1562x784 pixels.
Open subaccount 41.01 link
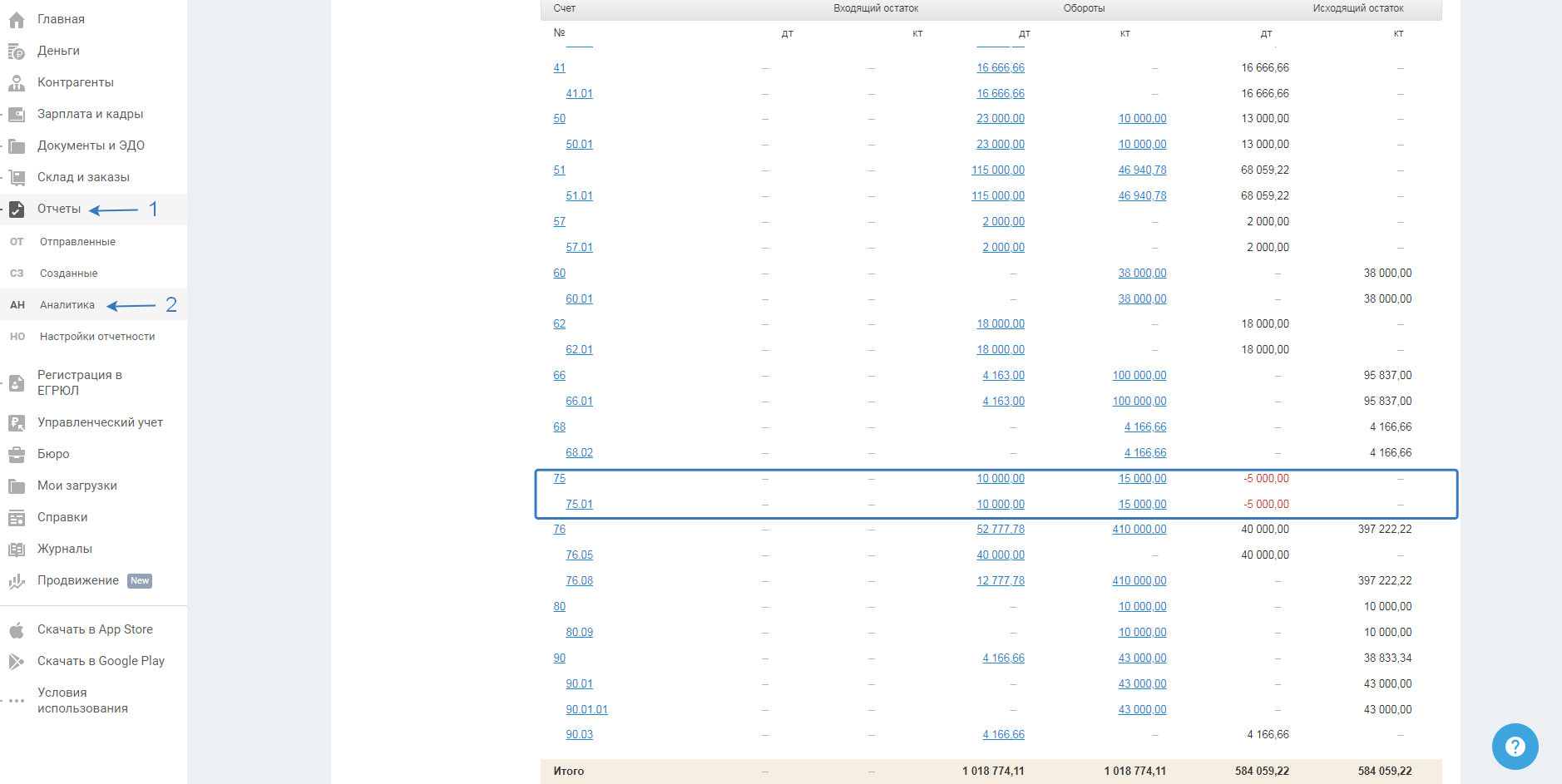tap(579, 94)
